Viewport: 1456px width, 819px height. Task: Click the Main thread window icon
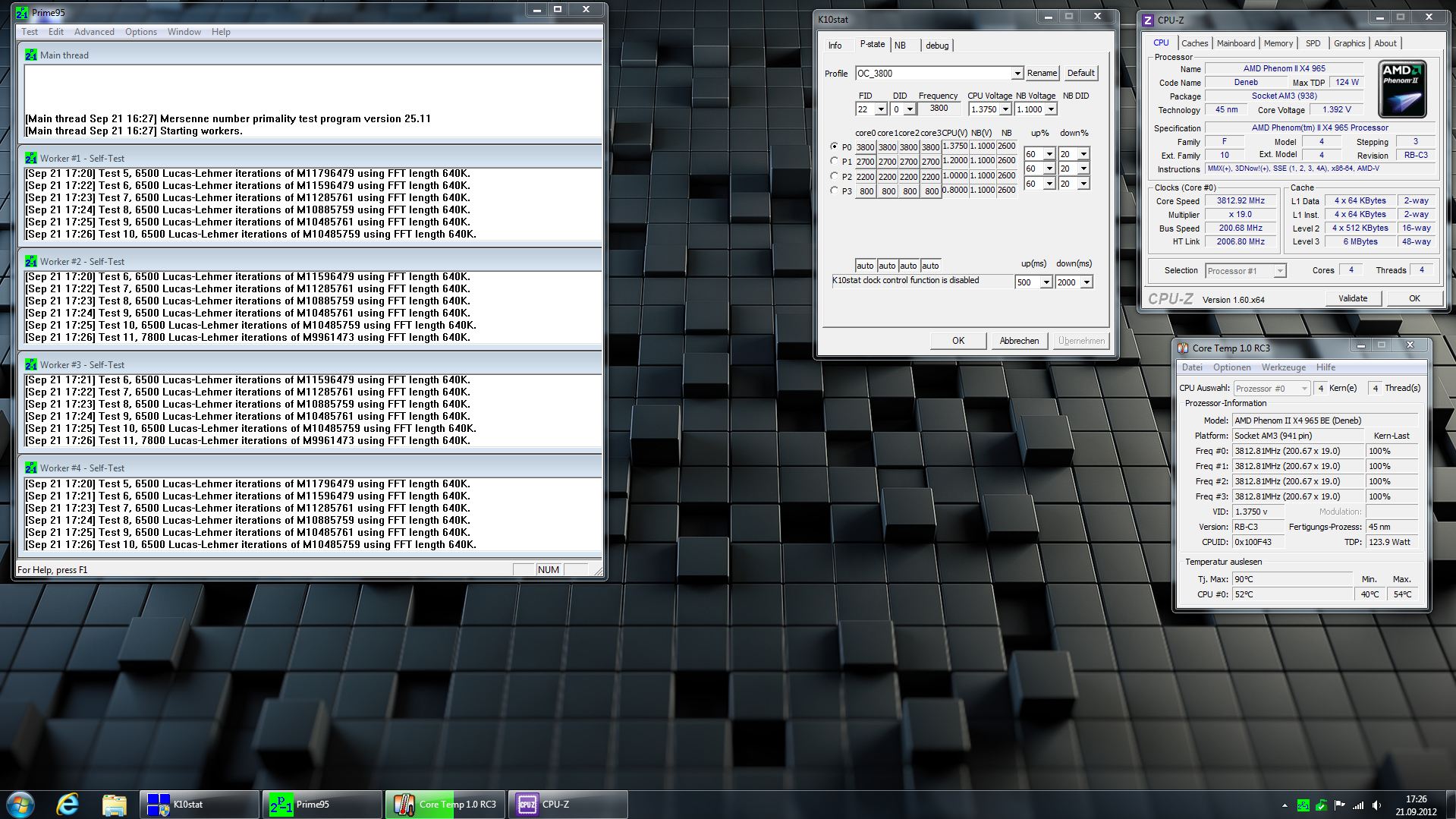(31, 55)
